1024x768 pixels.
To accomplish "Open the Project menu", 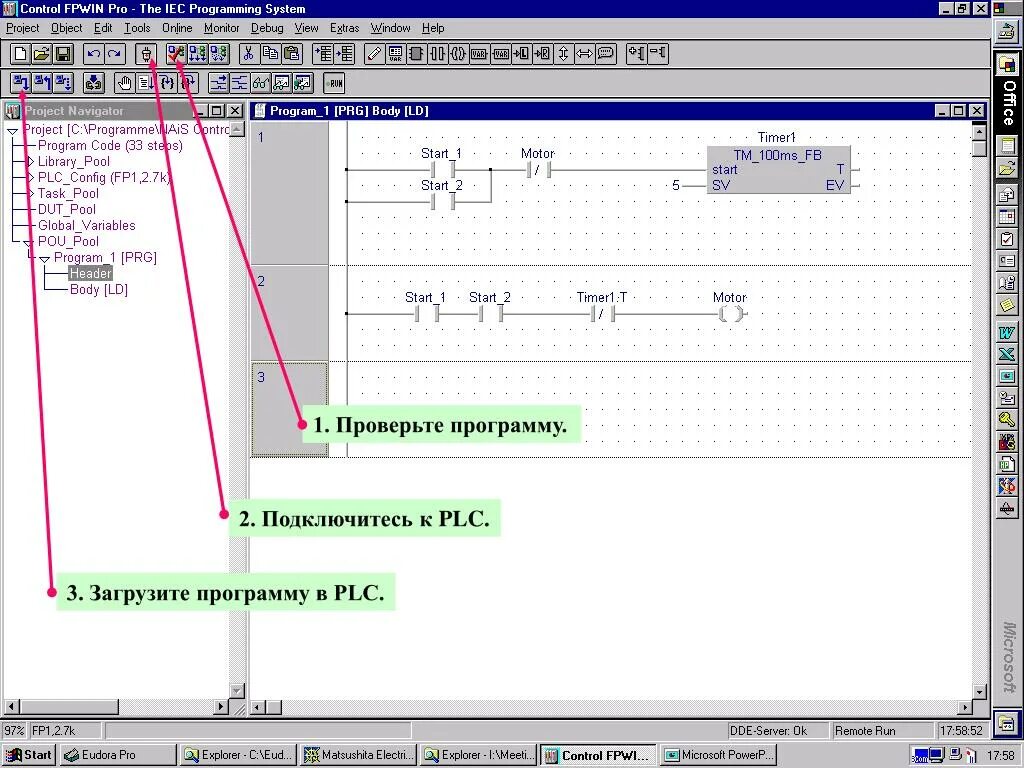I will click(x=23, y=27).
